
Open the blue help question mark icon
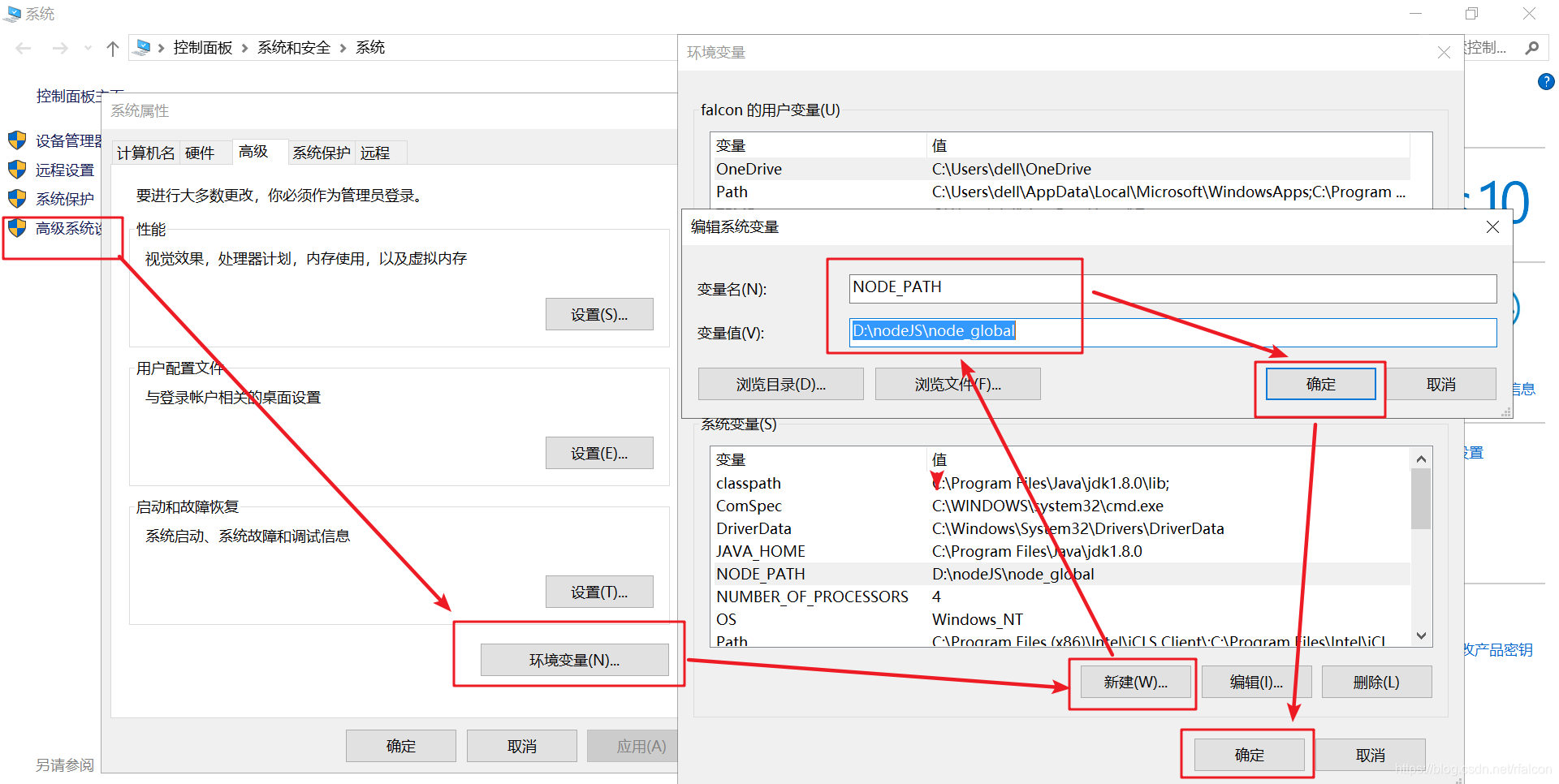point(1546,81)
